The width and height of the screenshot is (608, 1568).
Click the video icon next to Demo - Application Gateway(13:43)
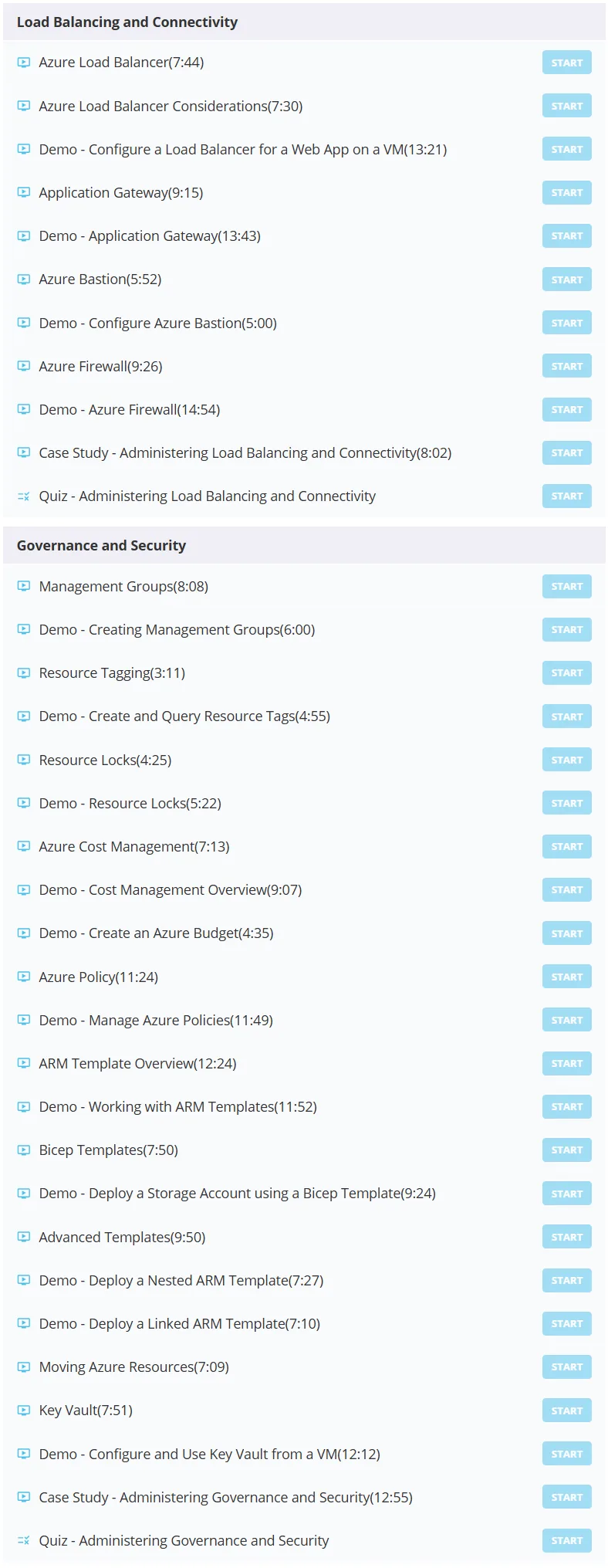coord(24,235)
